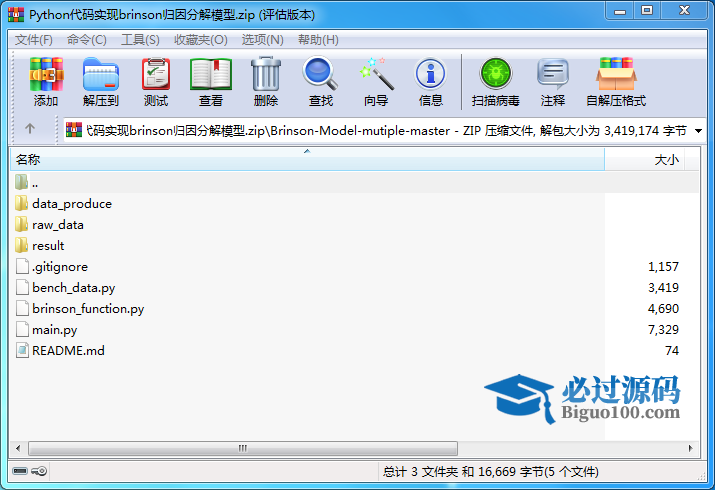Open the 收藏夹(O) menu
715x490 pixels.
point(201,40)
